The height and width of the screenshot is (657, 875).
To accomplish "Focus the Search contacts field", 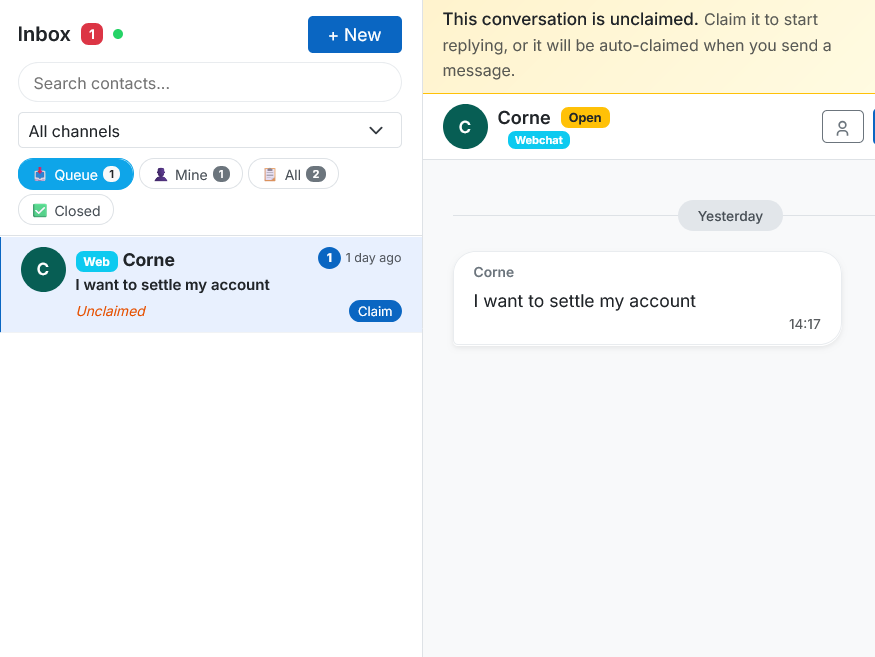I will [209, 83].
